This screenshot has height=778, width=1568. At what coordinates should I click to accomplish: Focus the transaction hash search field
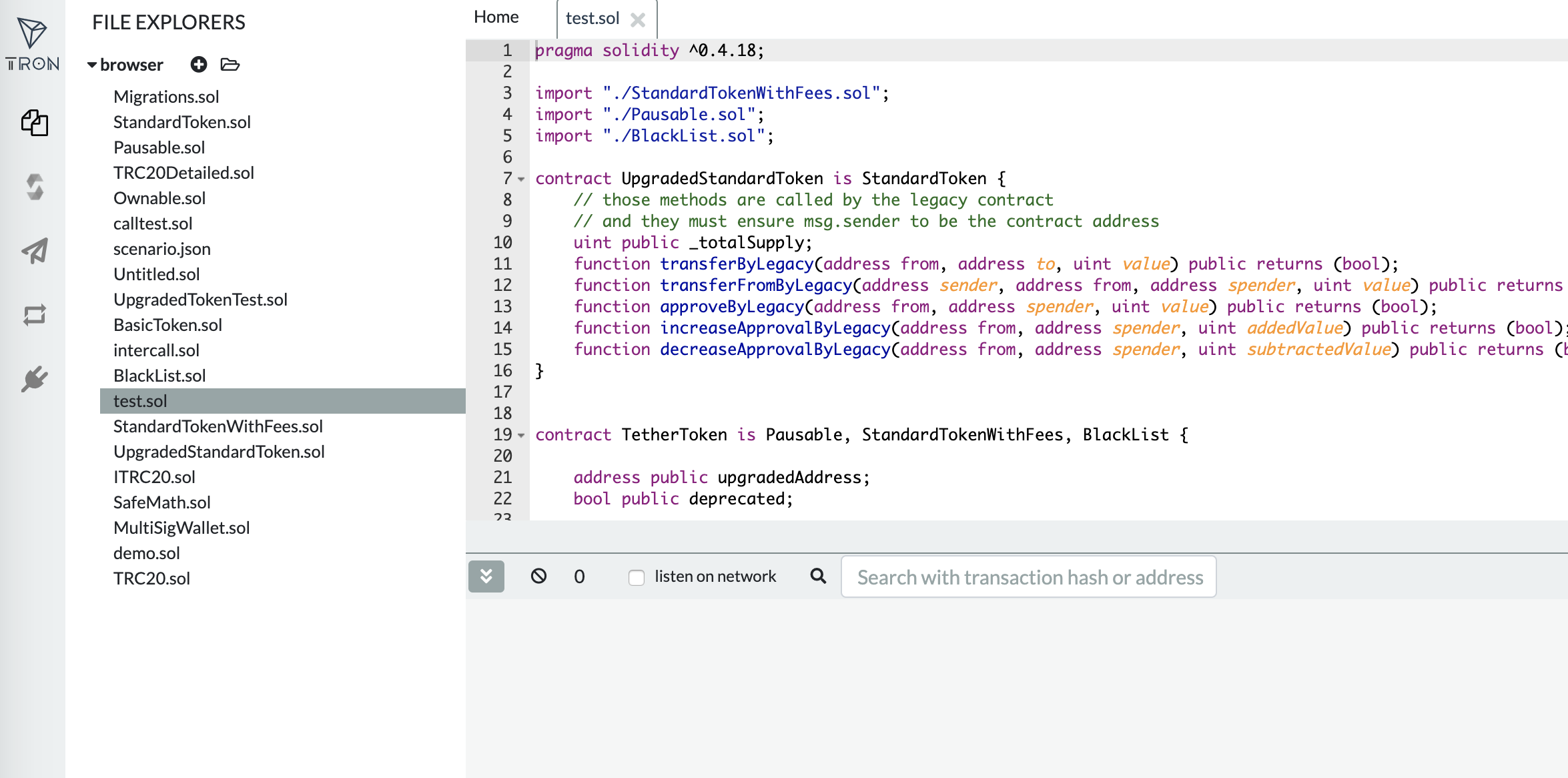point(1028,577)
